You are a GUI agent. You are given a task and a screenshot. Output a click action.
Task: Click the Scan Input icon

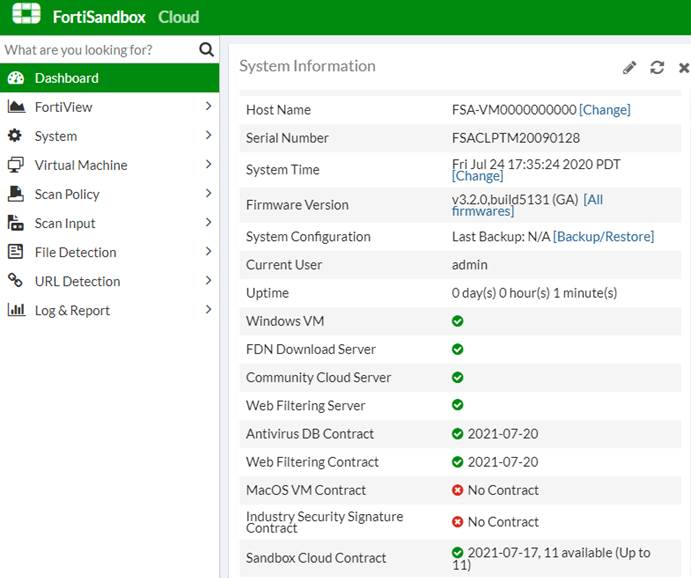click(16, 223)
